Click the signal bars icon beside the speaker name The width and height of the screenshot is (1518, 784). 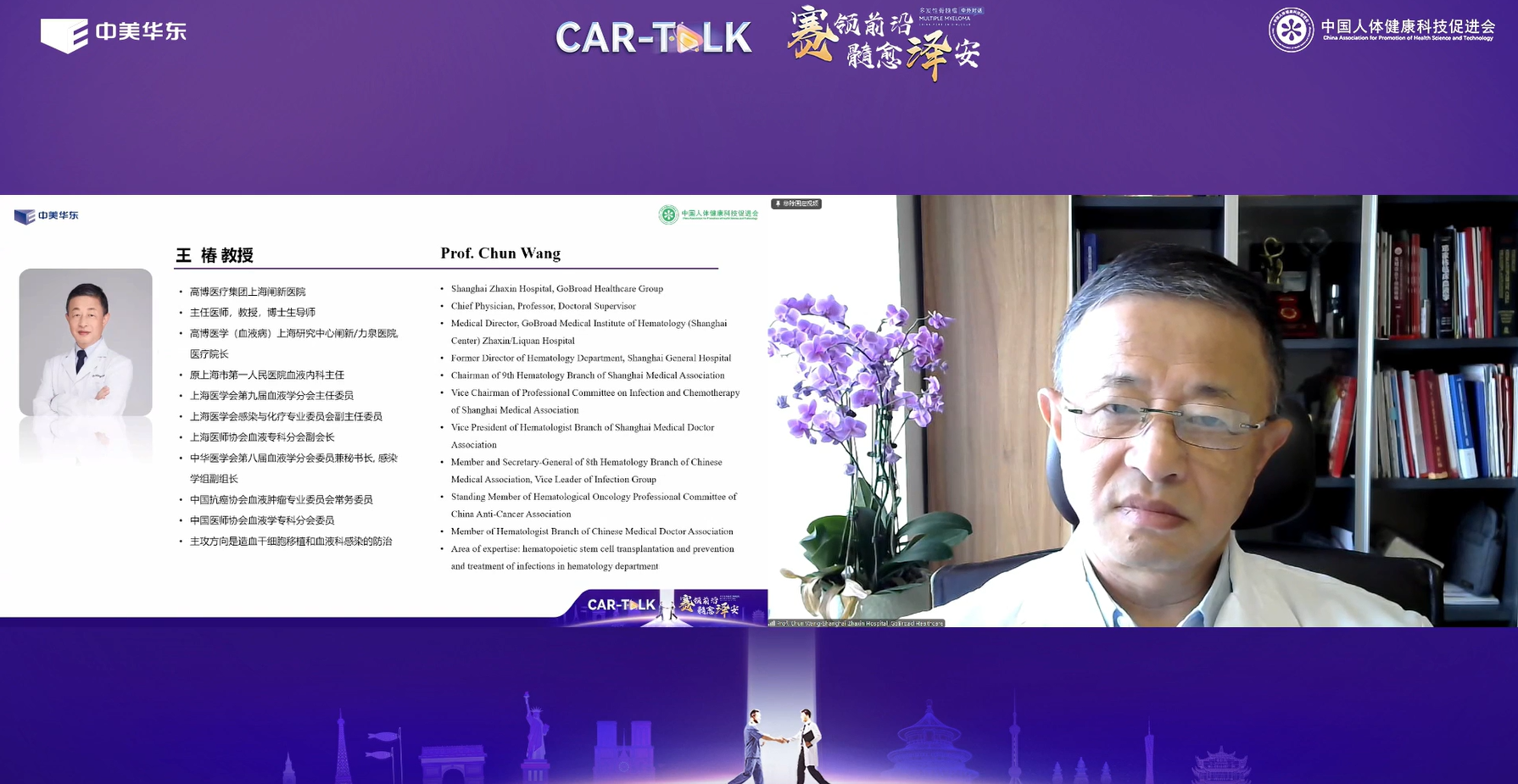pos(772,623)
